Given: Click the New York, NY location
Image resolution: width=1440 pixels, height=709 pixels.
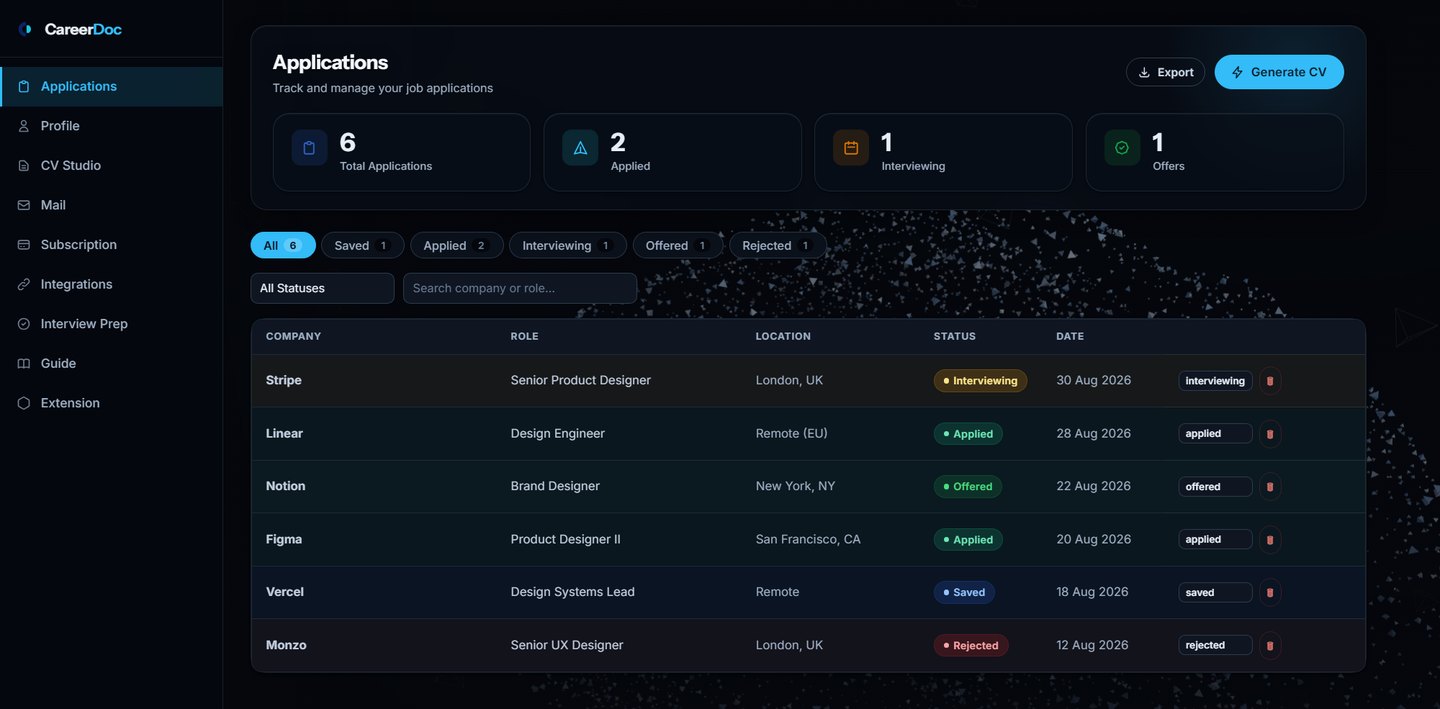Looking at the screenshot, I should tap(795, 486).
